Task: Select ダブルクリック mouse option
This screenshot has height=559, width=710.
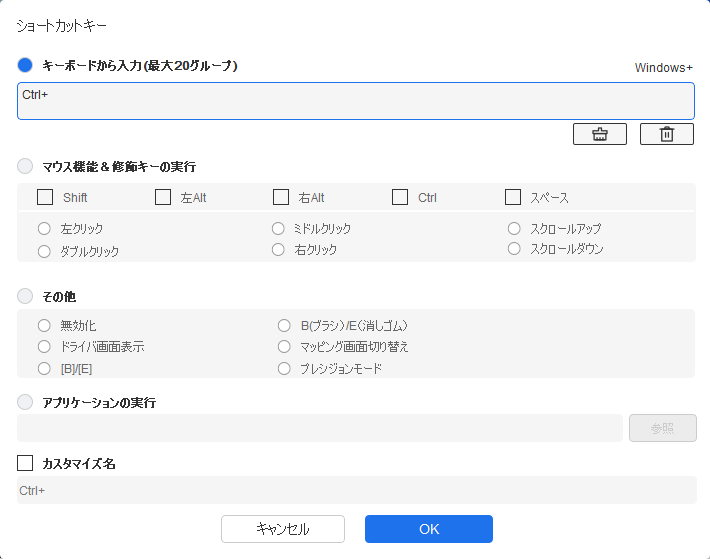Action: (44, 252)
